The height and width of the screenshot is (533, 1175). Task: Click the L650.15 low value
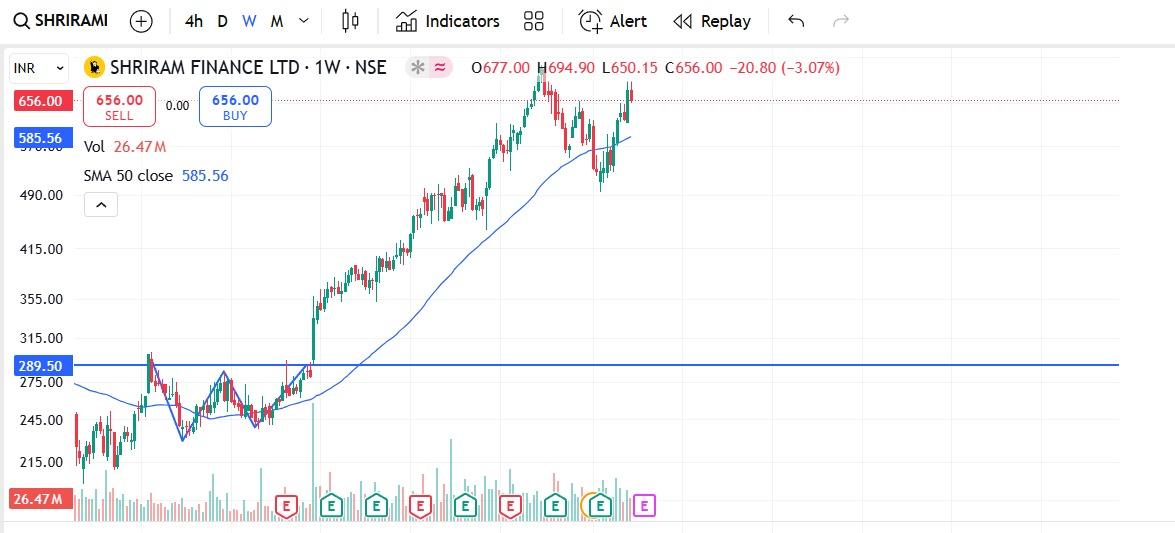point(629,68)
